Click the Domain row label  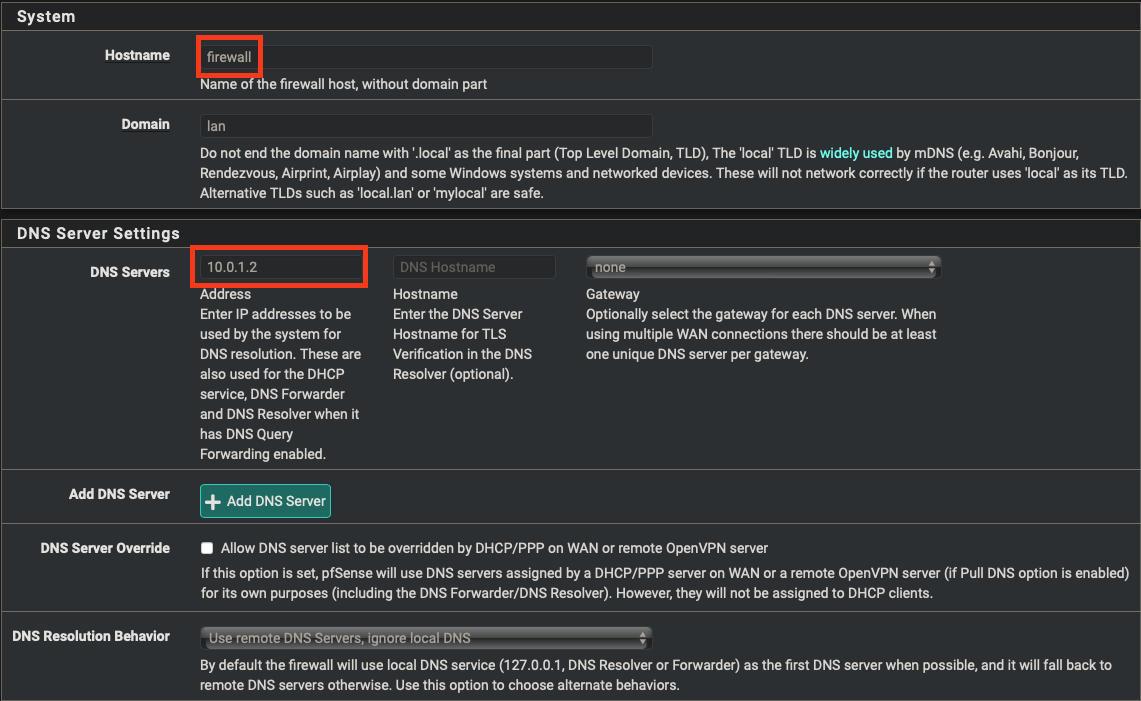pos(146,124)
